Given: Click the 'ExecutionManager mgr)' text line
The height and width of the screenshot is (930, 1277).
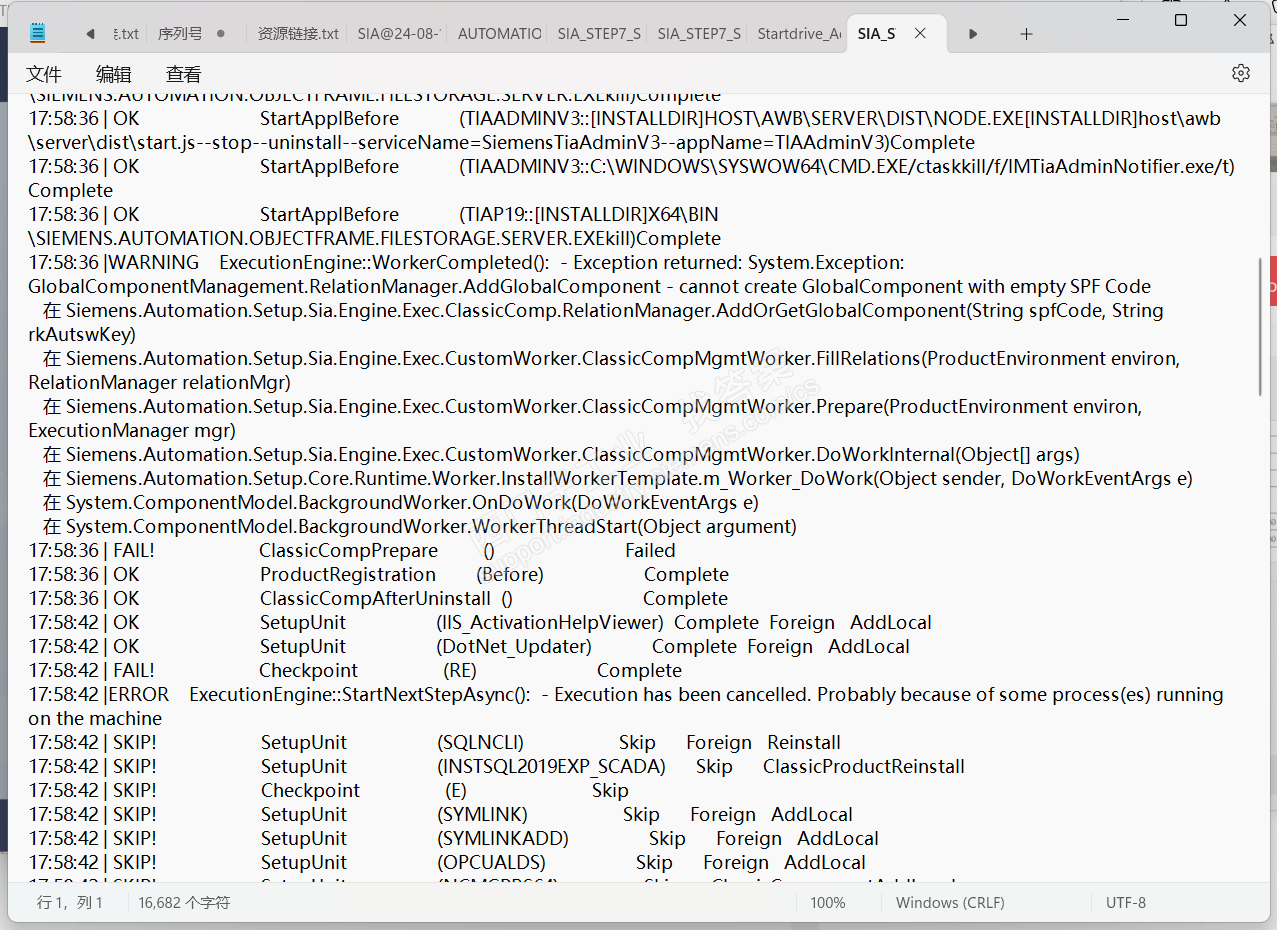Looking at the screenshot, I should point(132,431).
